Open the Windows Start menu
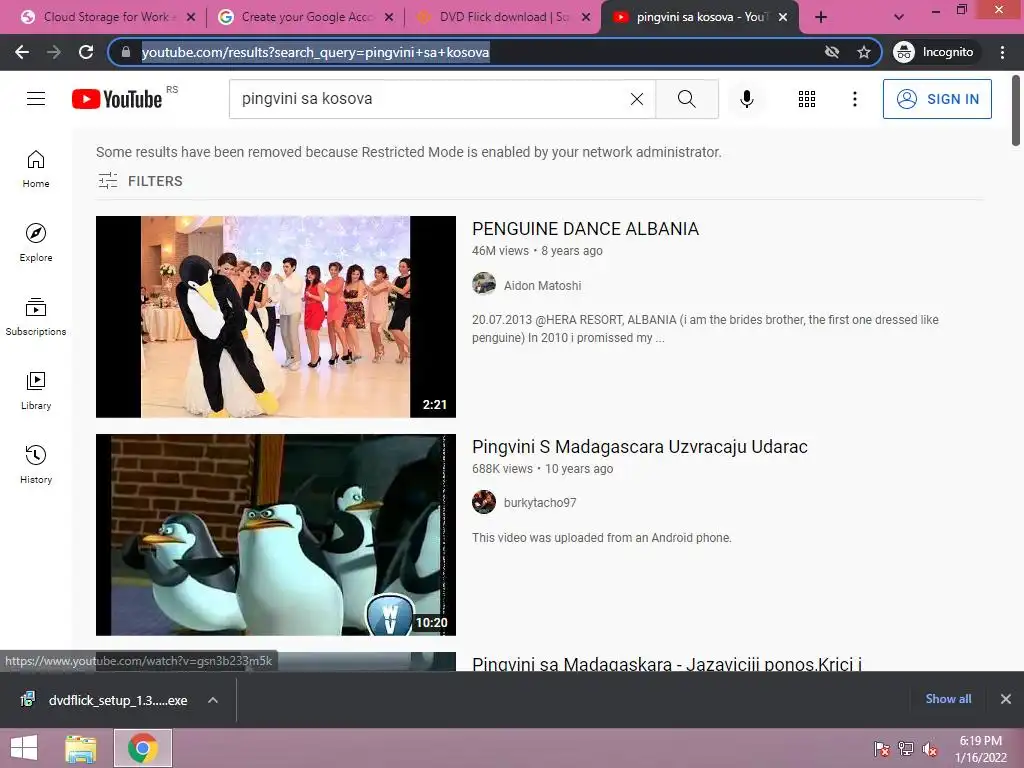Viewport: 1024px width, 768px height. point(24,748)
